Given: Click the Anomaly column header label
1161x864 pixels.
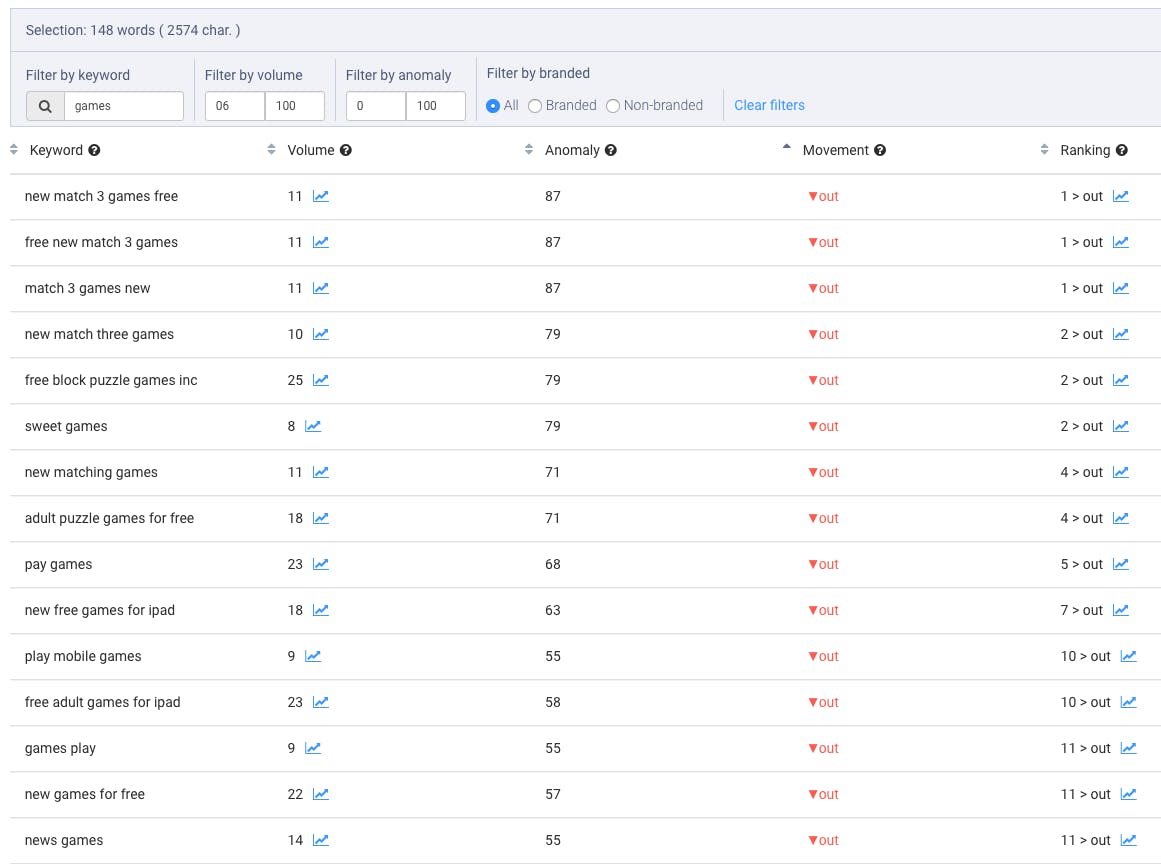Looking at the screenshot, I should pos(571,150).
